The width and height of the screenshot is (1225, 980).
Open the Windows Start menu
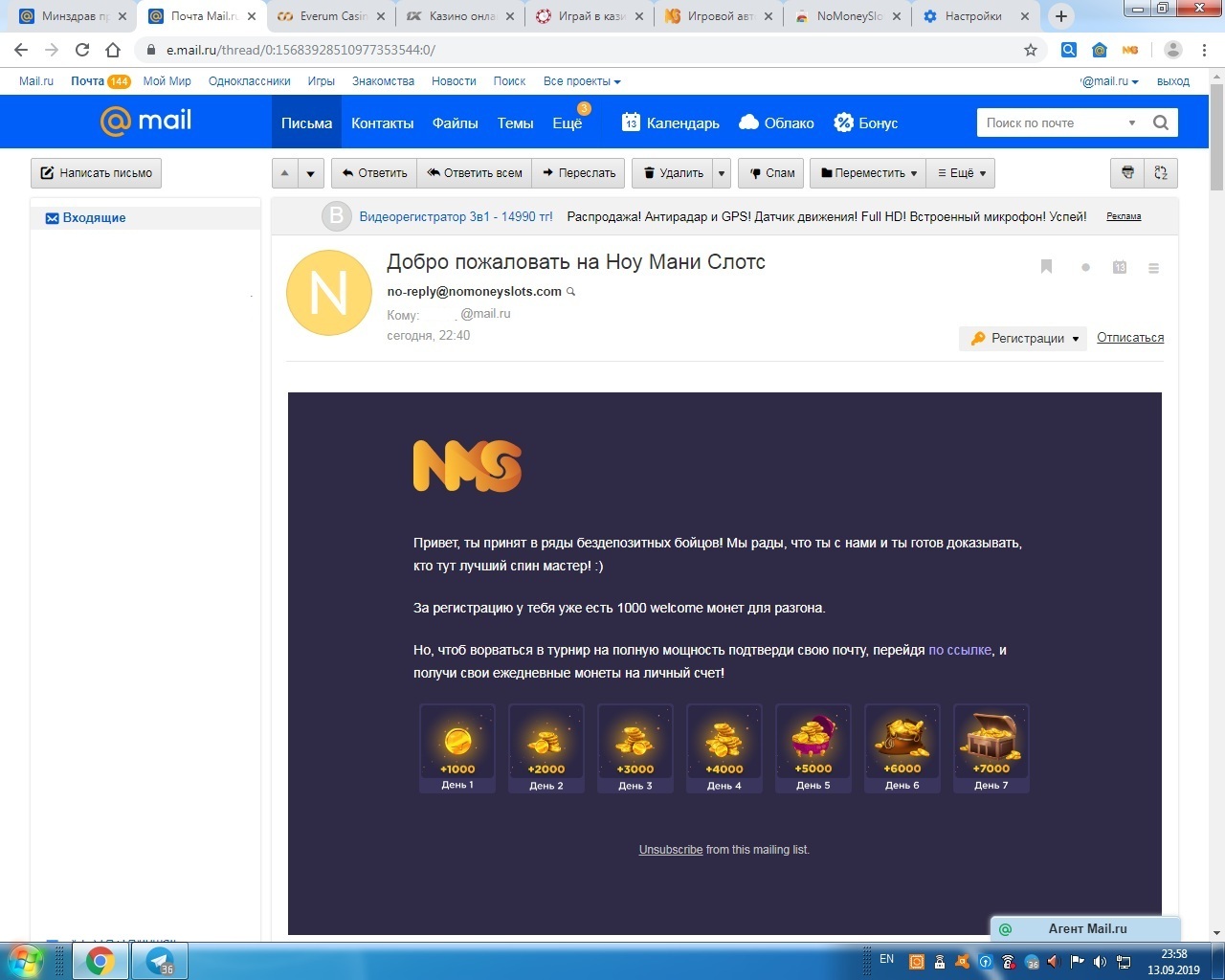[x=26, y=961]
